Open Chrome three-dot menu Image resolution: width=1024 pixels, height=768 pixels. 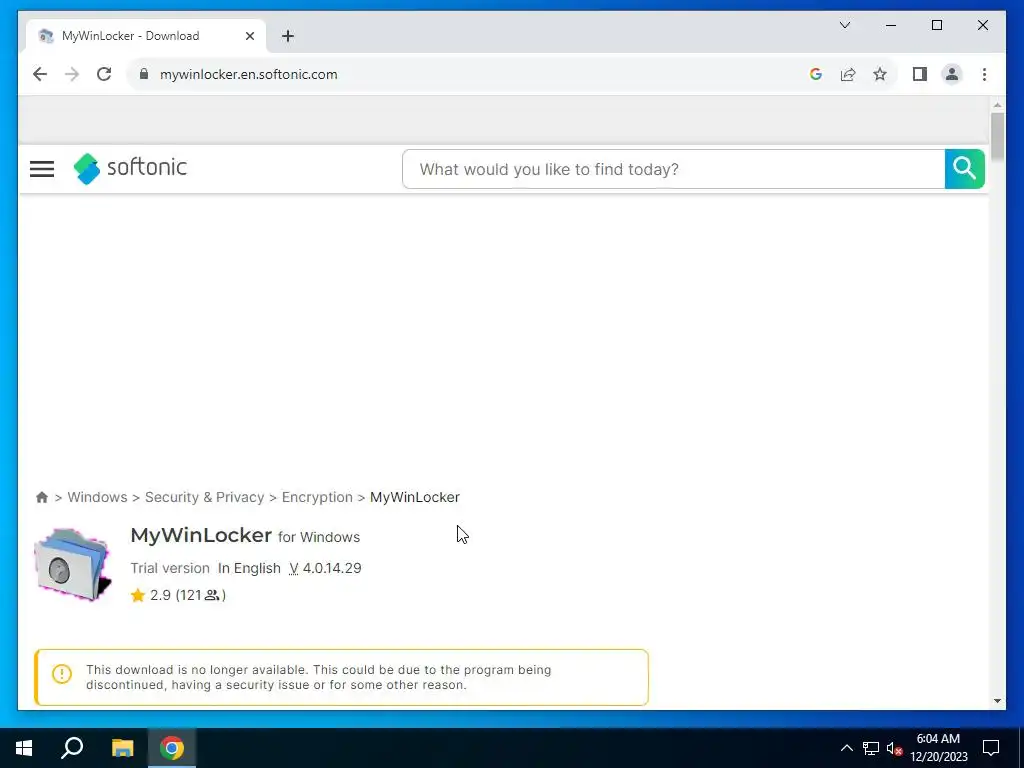[984, 74]
